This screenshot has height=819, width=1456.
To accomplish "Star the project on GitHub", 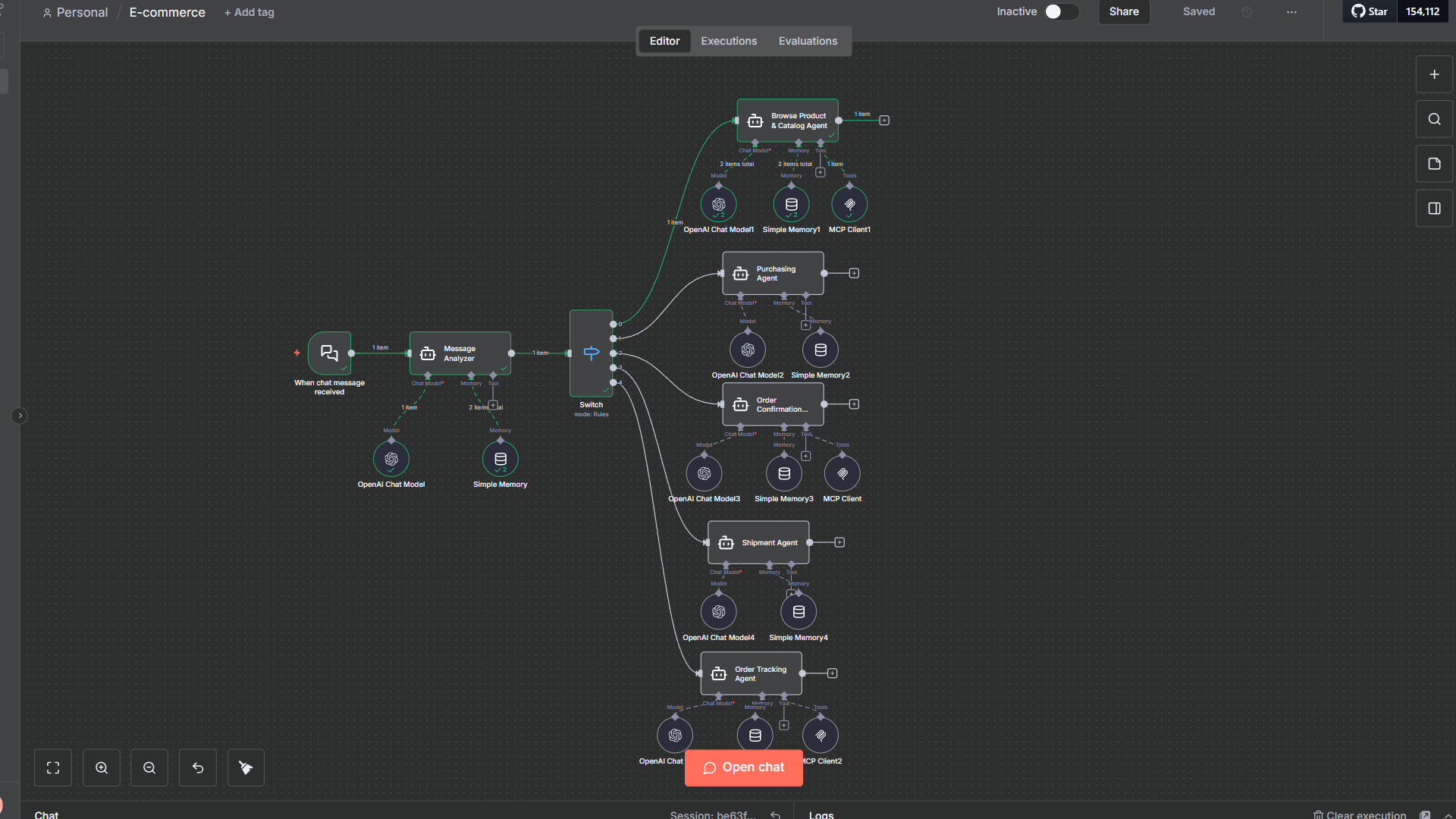I will coord(1369,11).
